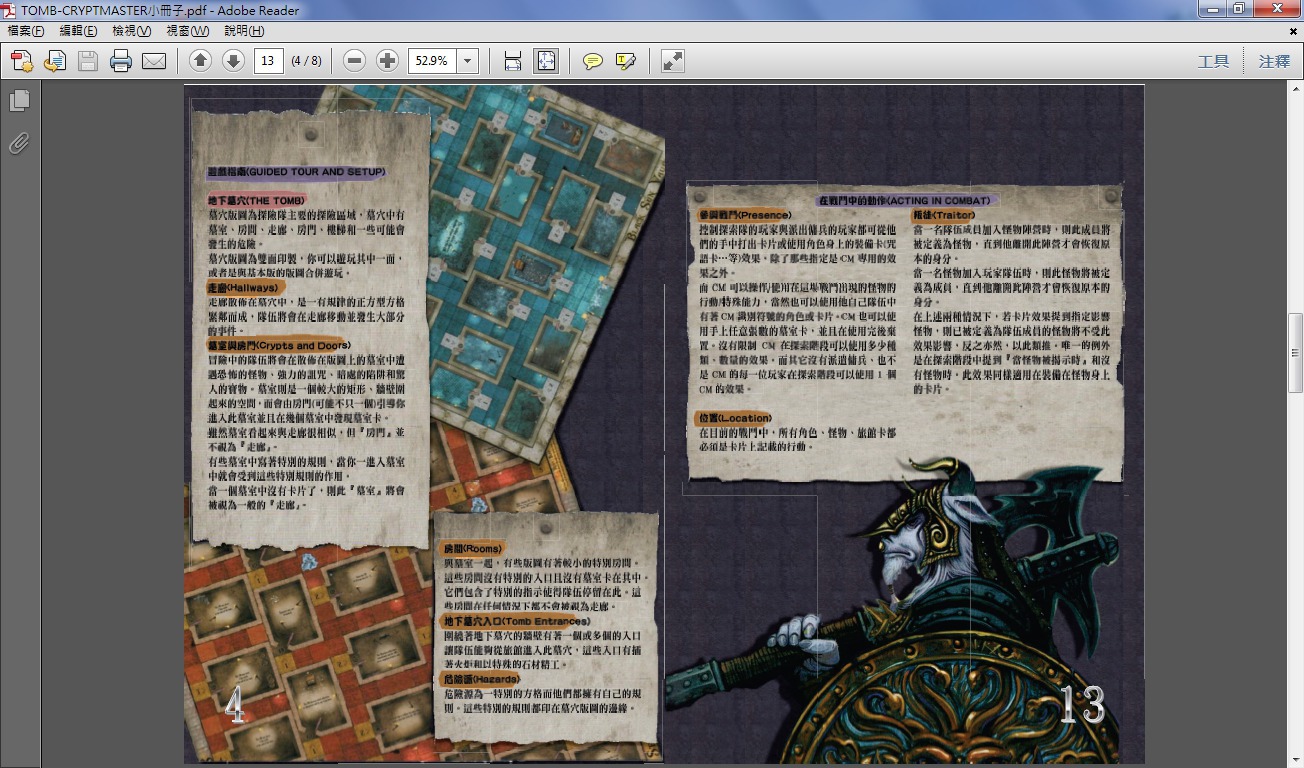Select the fit one full page icon
The image size is (1304, 768).
(546, 61)
